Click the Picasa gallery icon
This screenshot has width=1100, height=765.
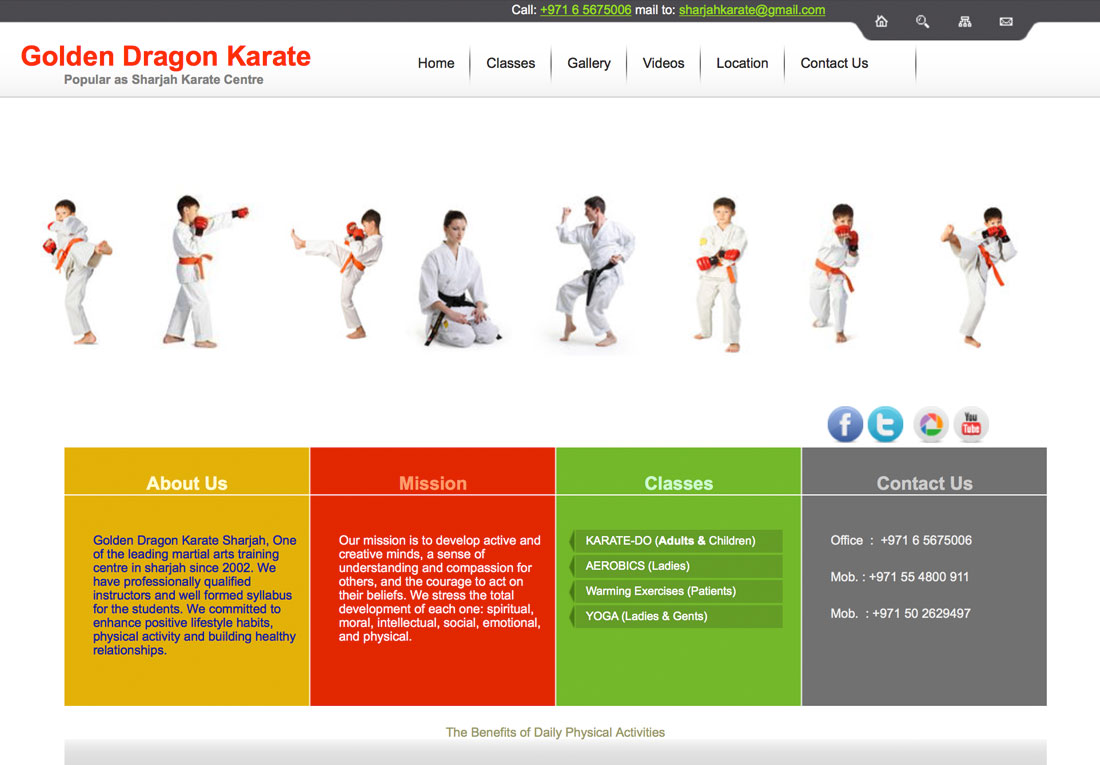930,424
